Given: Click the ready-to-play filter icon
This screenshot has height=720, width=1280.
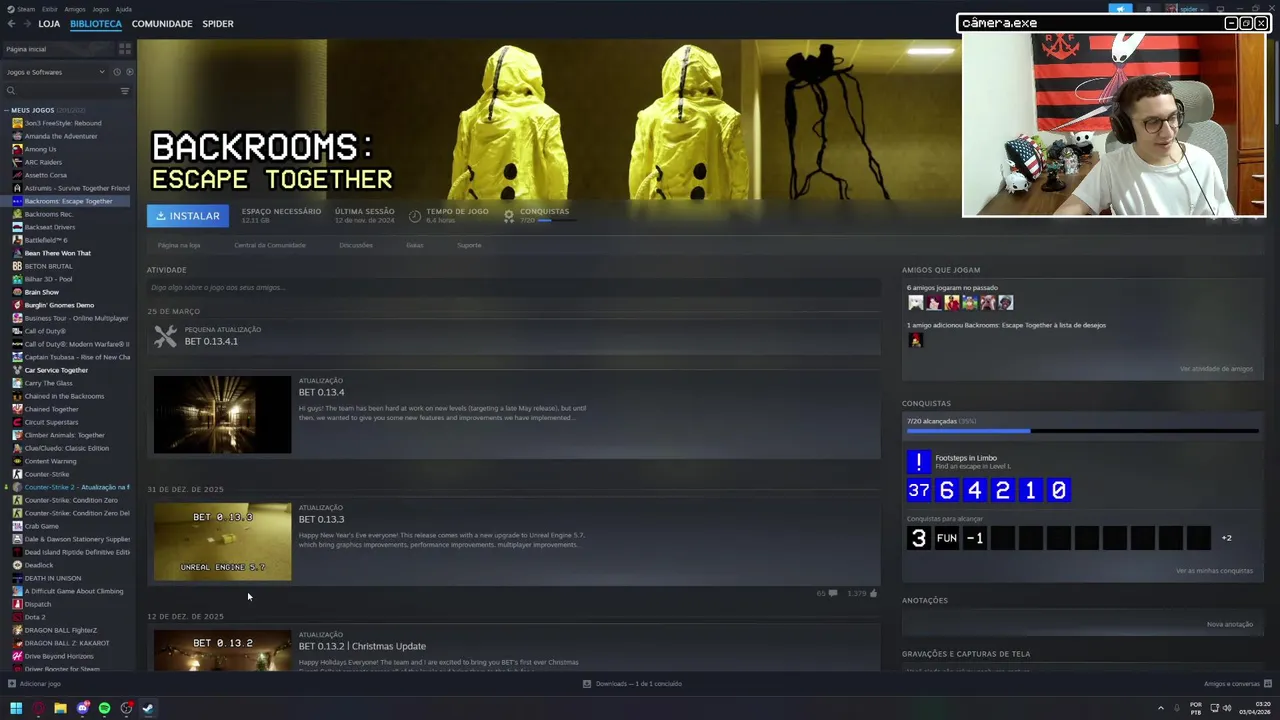Looking at the screenshot, I should pos(129,72).
